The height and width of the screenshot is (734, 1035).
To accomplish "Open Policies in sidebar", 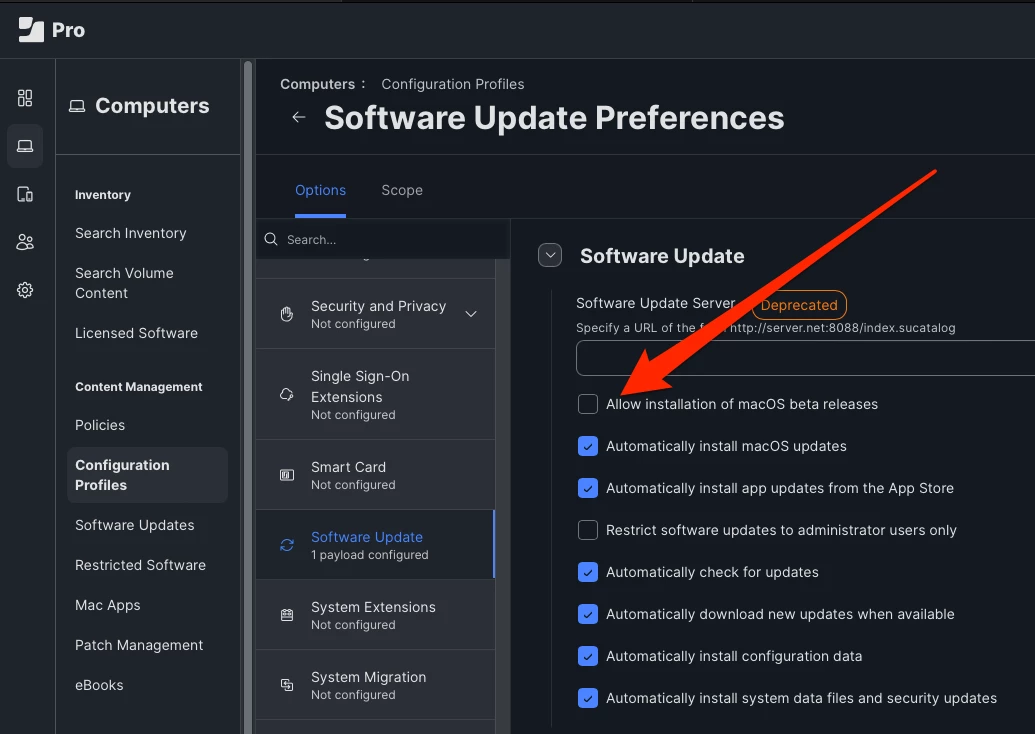I will pos(100,425).
